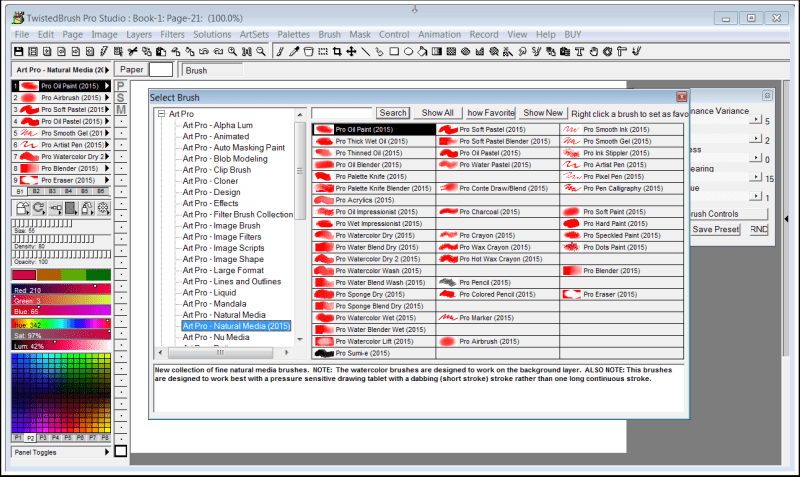Image resolution: width=800 pixels, height=477 pixels.
Task: Select the Rectangle shape tool
Action: click(x=394, y=51)
